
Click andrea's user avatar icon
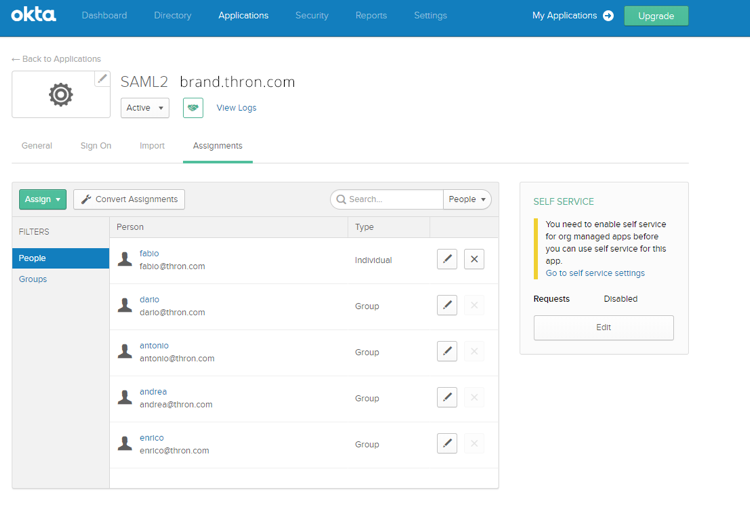(x=125, y=397)
